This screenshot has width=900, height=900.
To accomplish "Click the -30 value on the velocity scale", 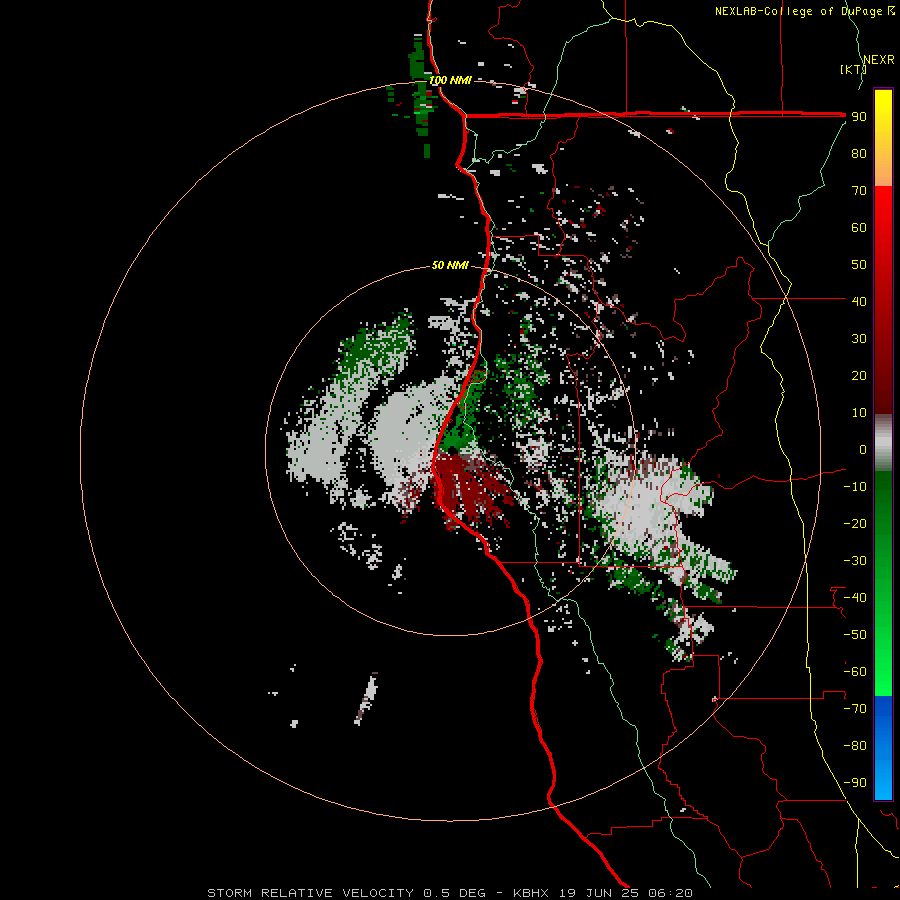I will [855, 561].
